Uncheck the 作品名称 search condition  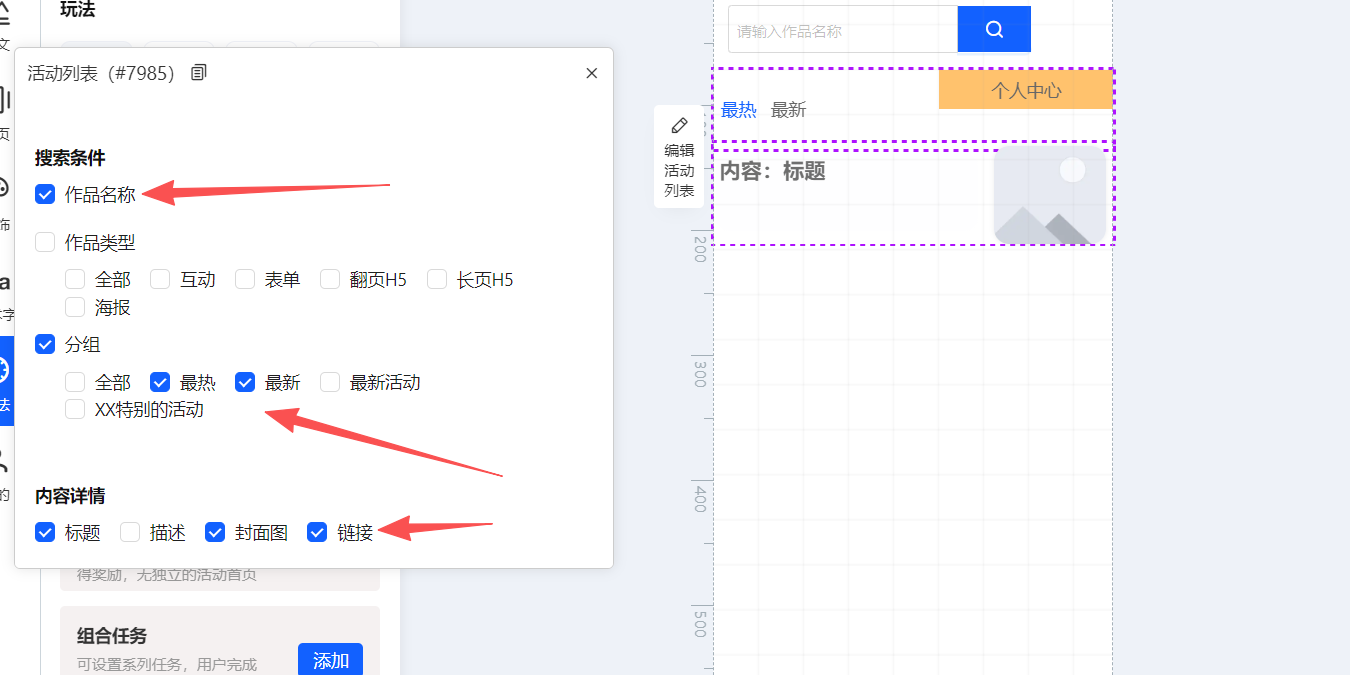pos(45,195)
